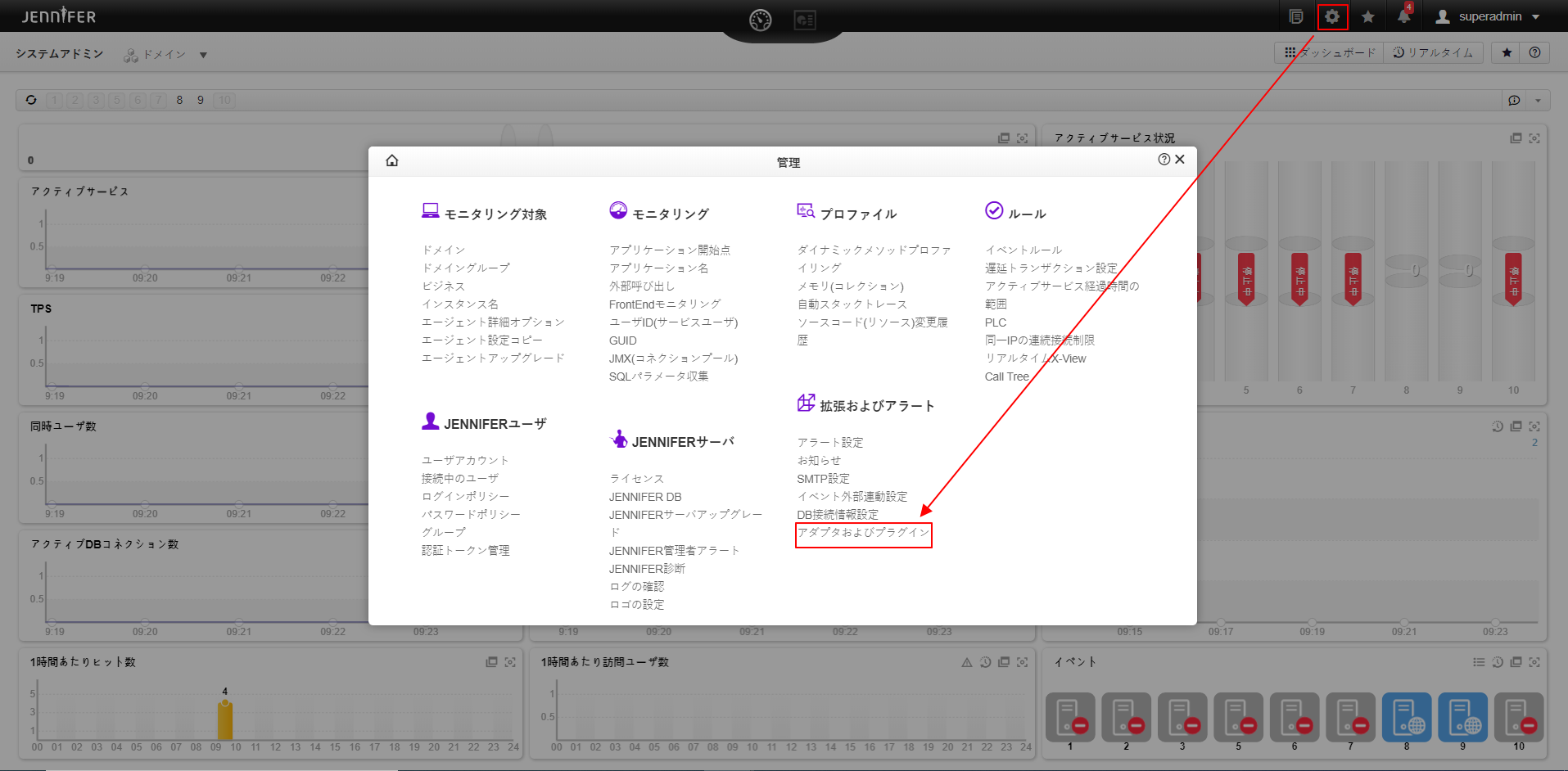
Task: Click the dashboard gauge icon at top center
Action: 760,20
